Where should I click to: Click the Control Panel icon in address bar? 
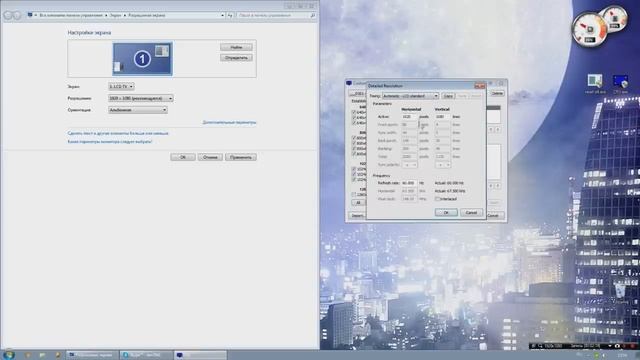tap(30, 15)
